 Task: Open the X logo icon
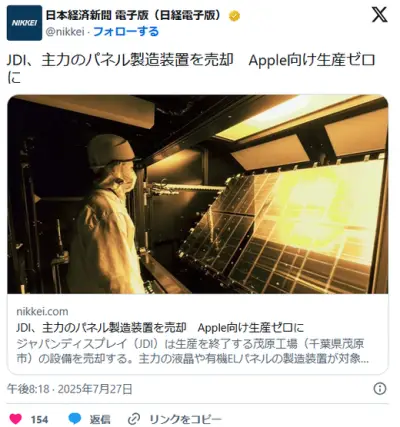[x=379, y=15]
